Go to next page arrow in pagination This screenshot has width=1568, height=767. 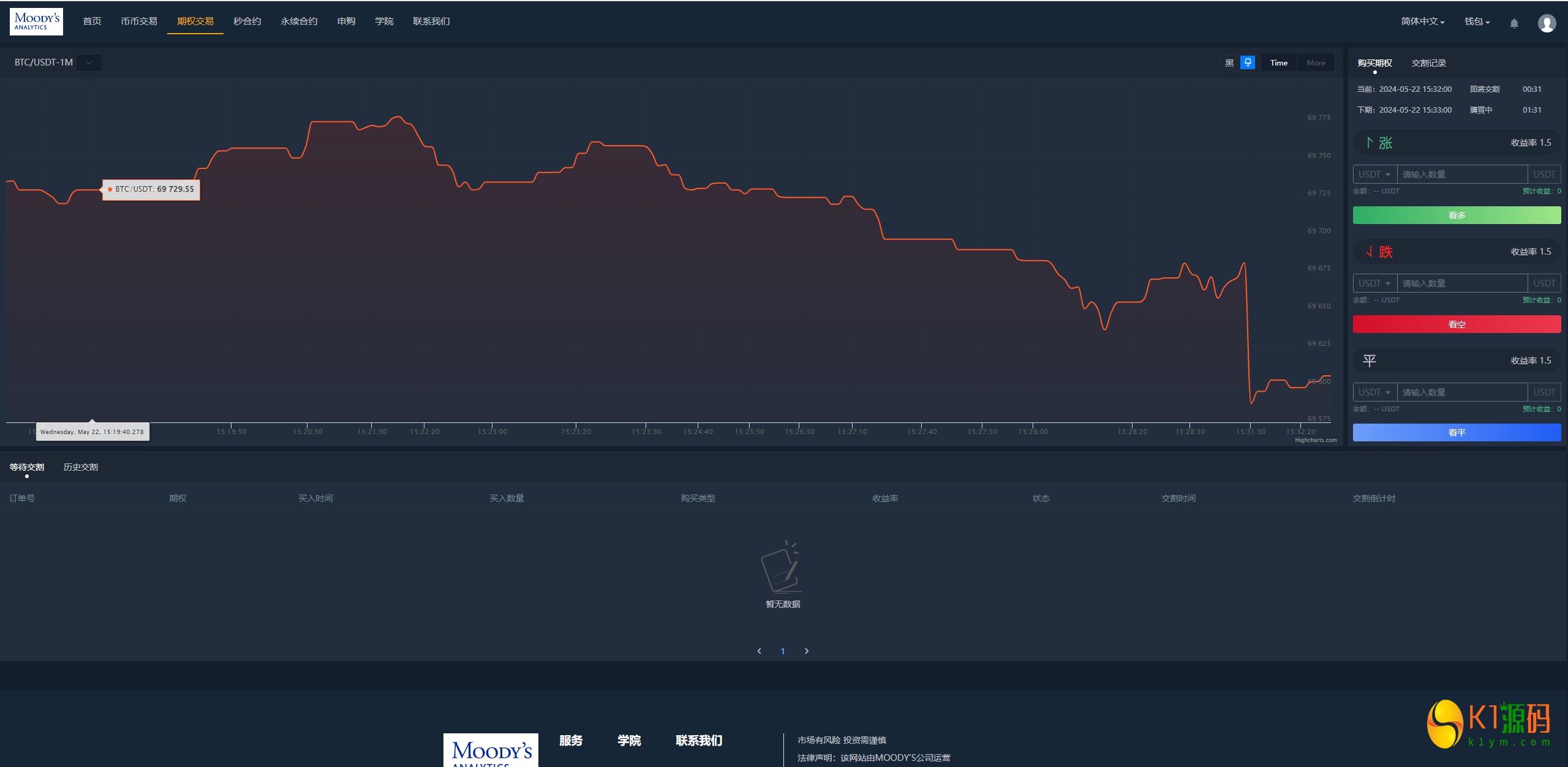(x=807, y=651)
